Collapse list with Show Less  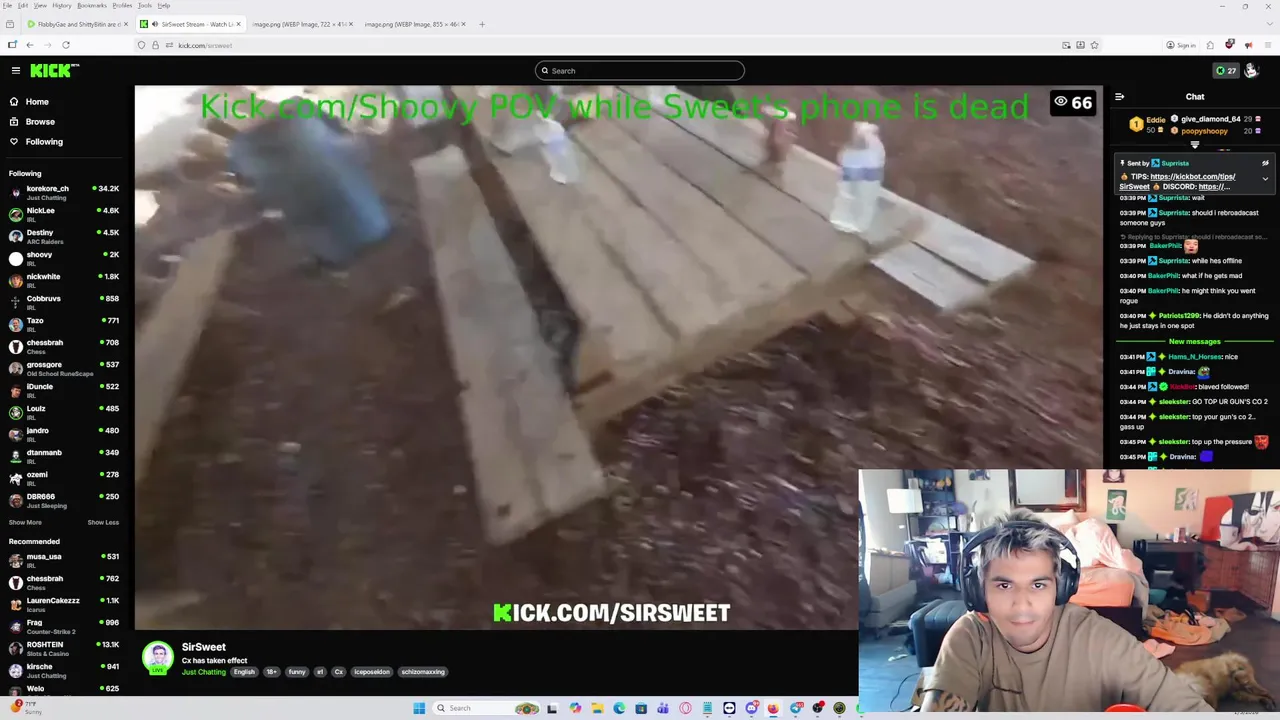pyautogui.click(x=103, y=522)
